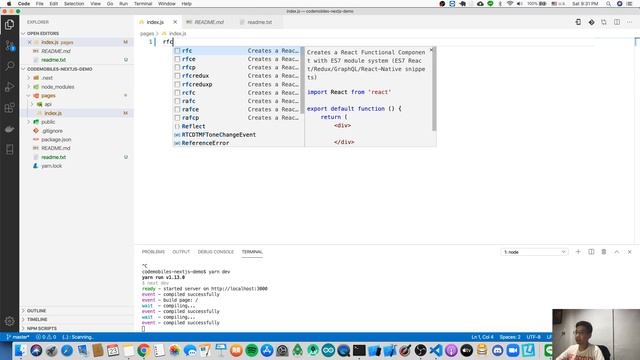This screenshot has height=360, width=640.
Task: Select the RTCDTMFToneChangeEvent suggestion
Action: (238, 134)
